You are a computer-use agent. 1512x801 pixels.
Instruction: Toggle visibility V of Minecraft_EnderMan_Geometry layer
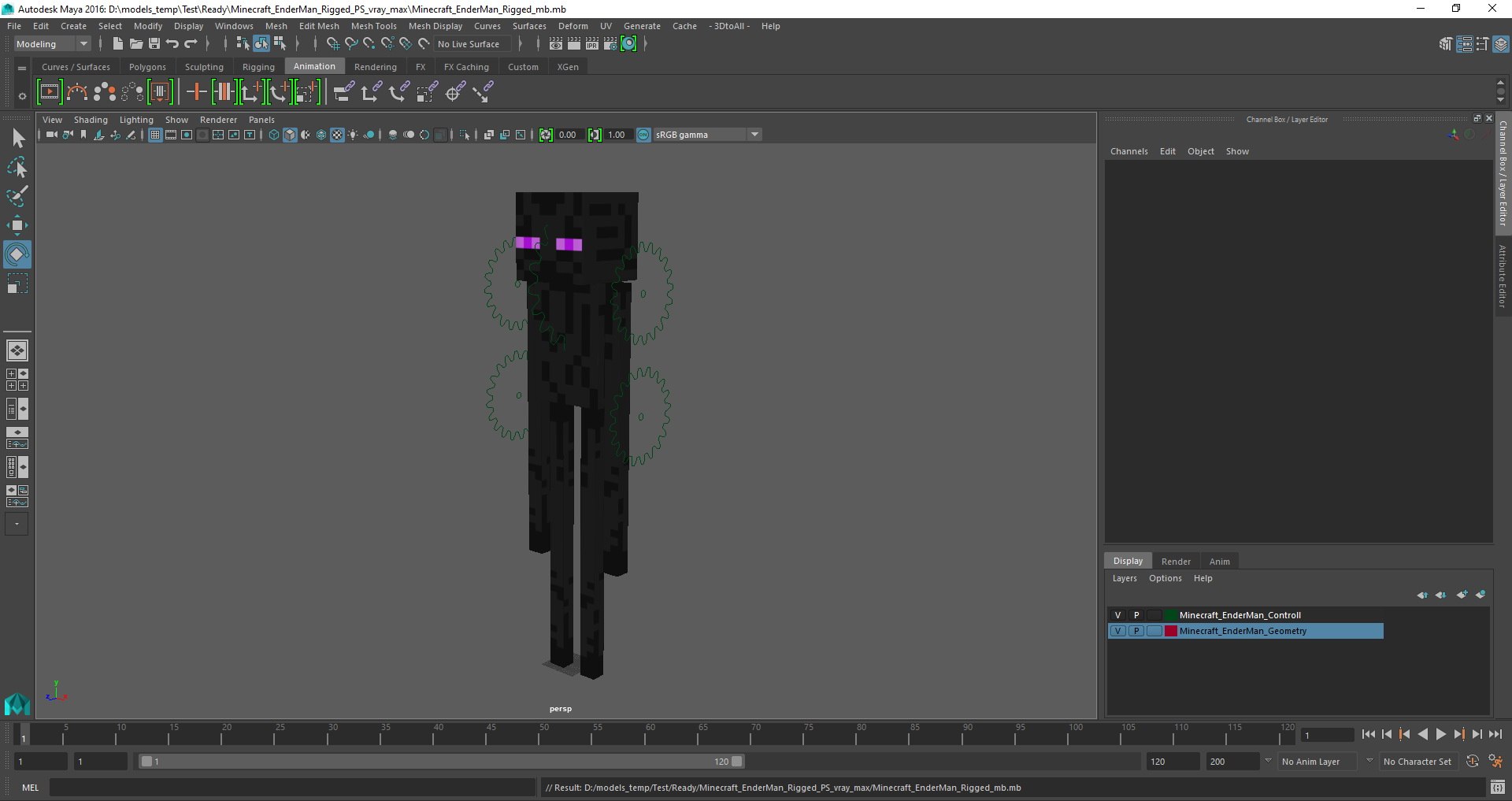click(x=1117, y=631)
